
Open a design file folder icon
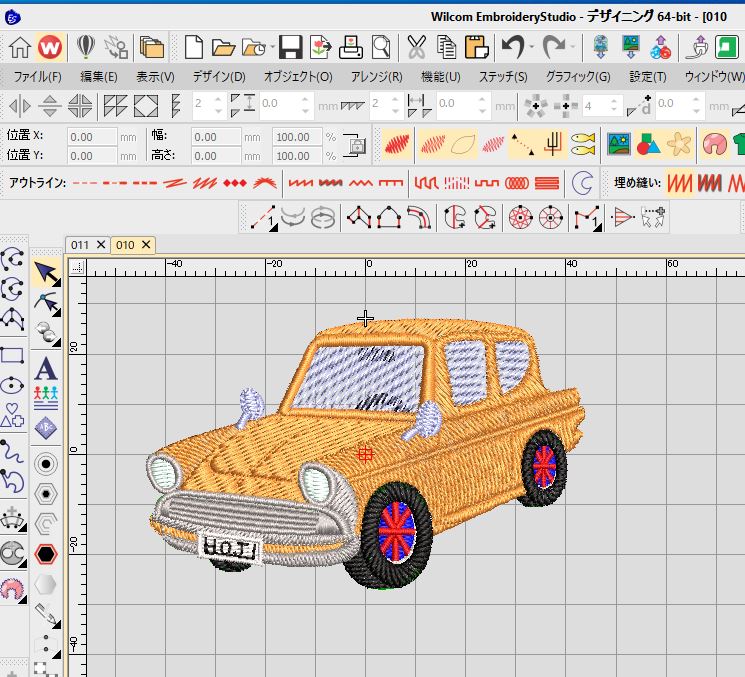223,47
